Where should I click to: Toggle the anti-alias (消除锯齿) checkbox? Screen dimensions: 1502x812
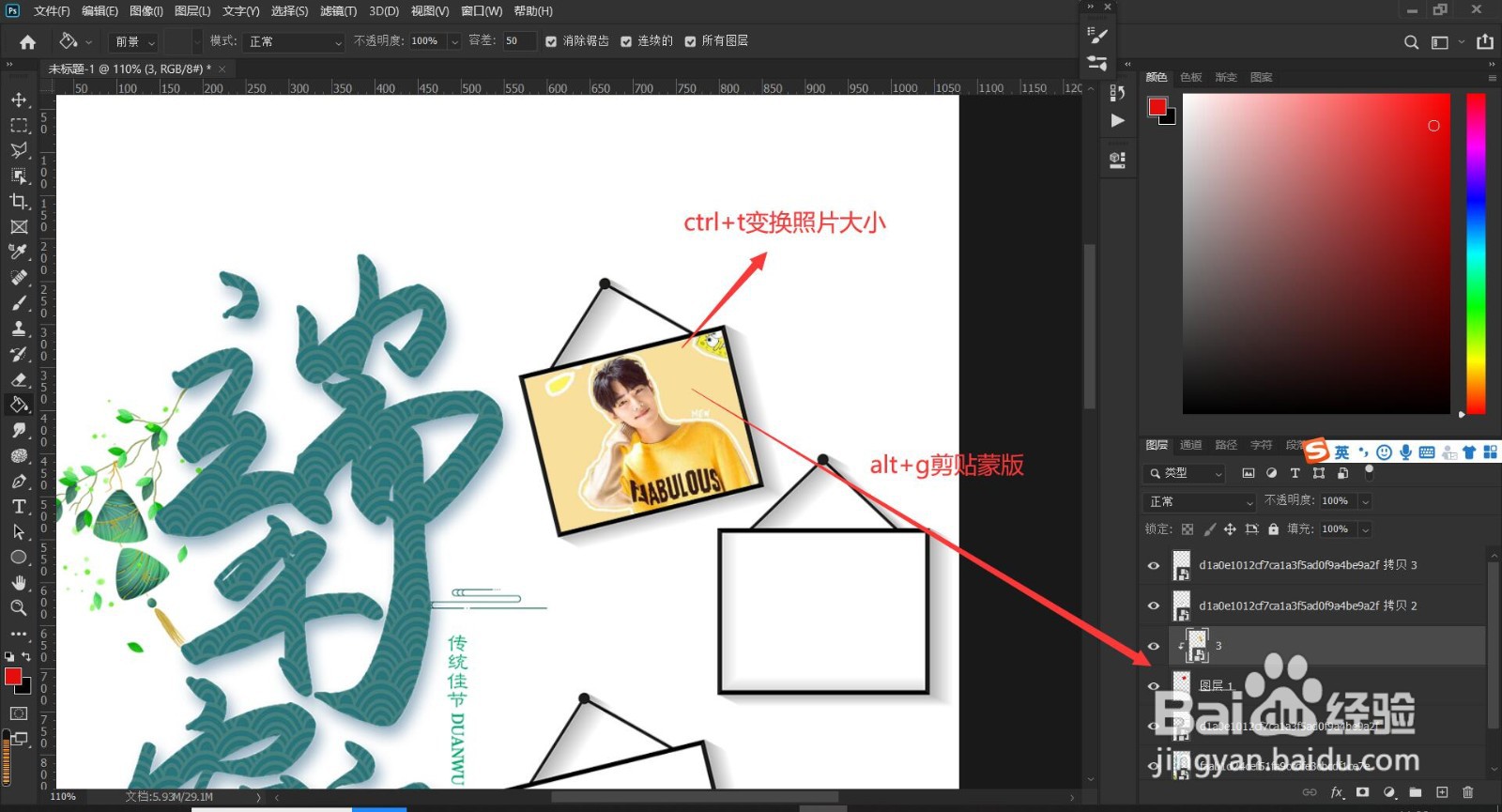(x=551, y=41)
